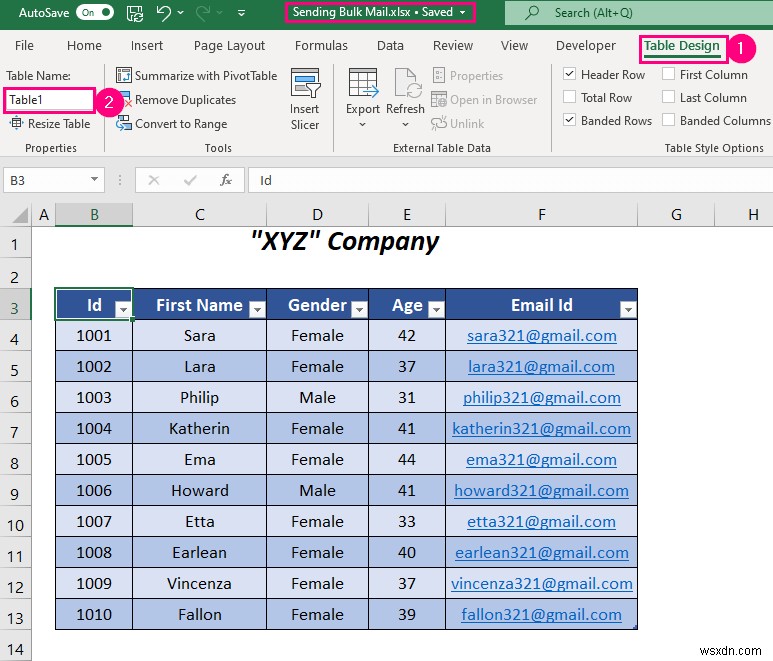Select column C header
773x661 pixels.
tap(199, 215)
